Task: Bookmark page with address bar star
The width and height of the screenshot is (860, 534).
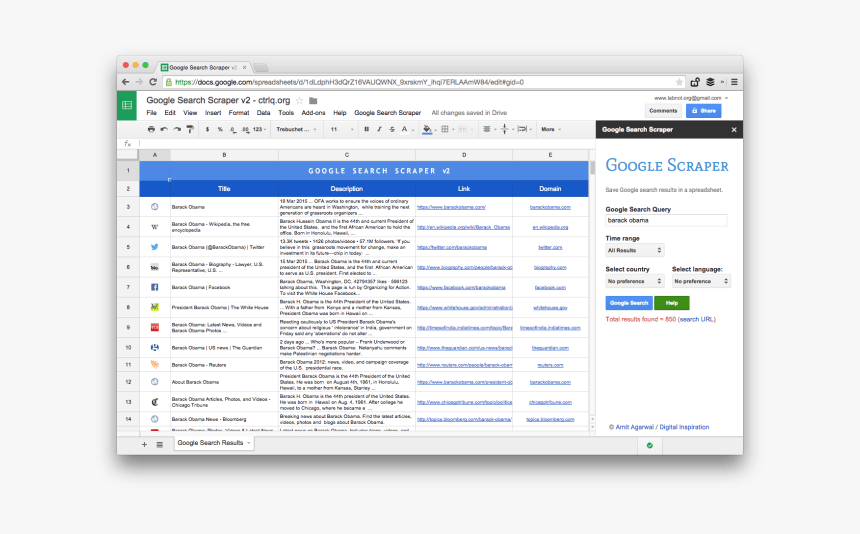Action: click(679, 82)
